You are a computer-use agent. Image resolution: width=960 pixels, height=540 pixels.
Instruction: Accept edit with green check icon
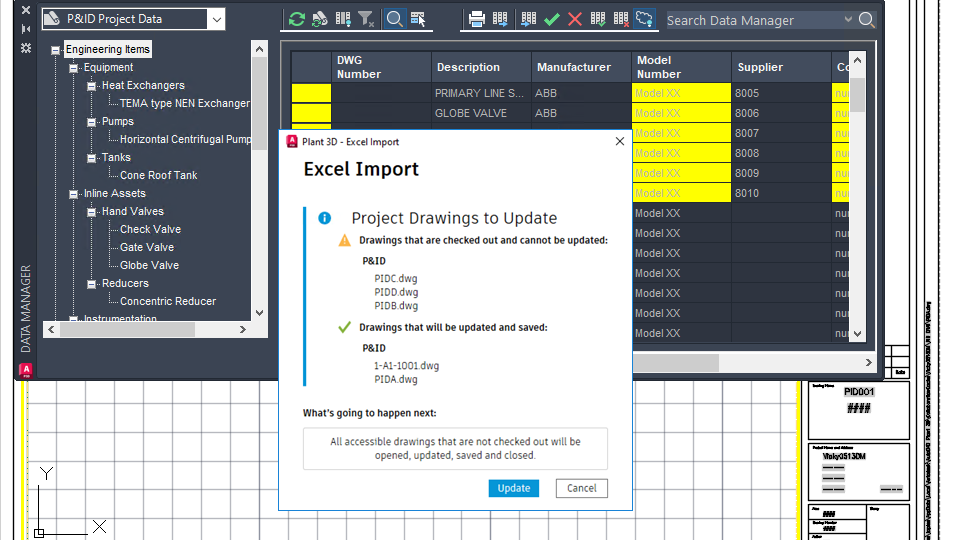[552, 19]
